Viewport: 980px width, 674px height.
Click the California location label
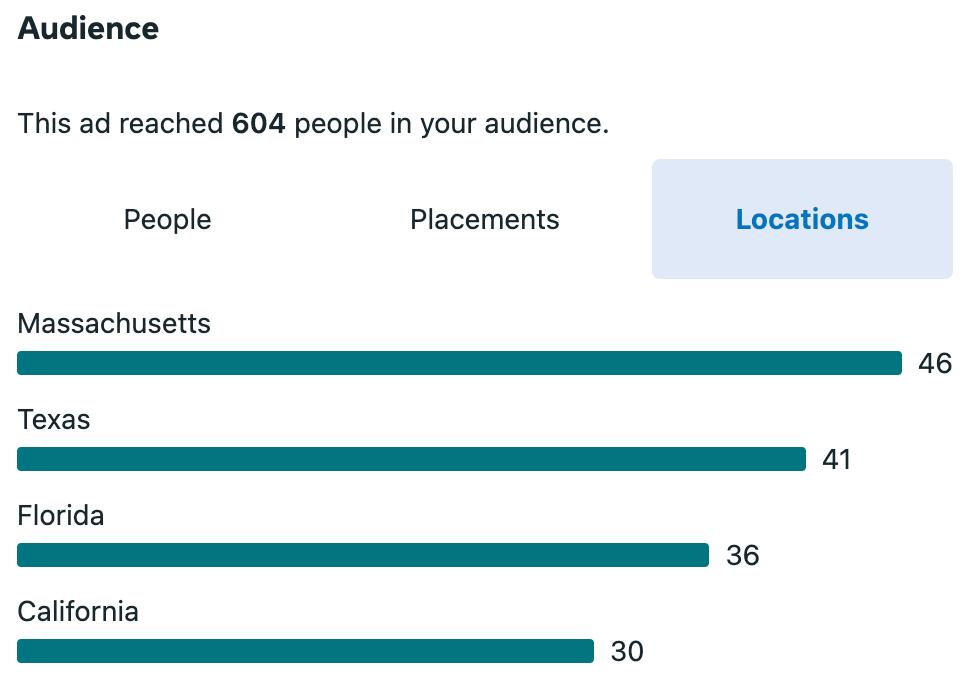coord(78,611)
